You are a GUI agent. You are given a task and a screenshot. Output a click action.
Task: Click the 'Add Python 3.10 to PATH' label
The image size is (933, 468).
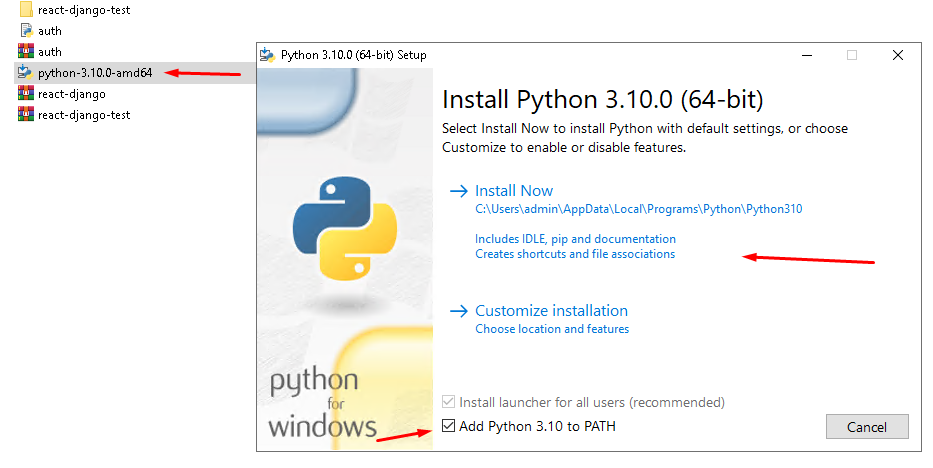tap(537, 426)
